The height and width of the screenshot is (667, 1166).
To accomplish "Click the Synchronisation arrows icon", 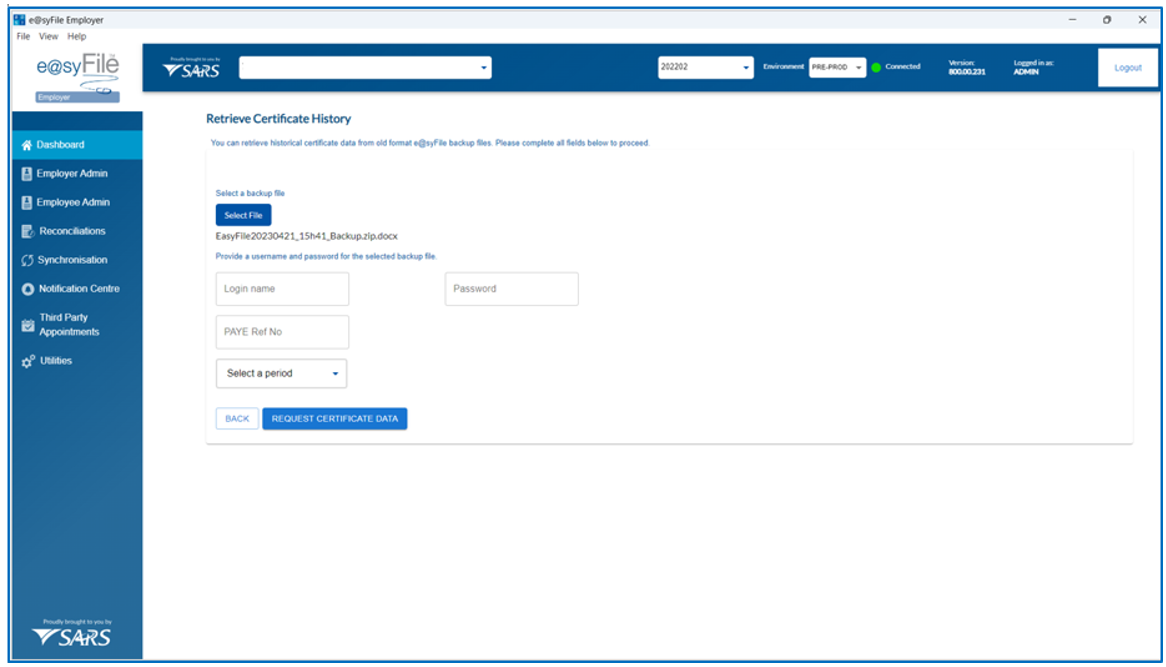I will click(27, 260).
